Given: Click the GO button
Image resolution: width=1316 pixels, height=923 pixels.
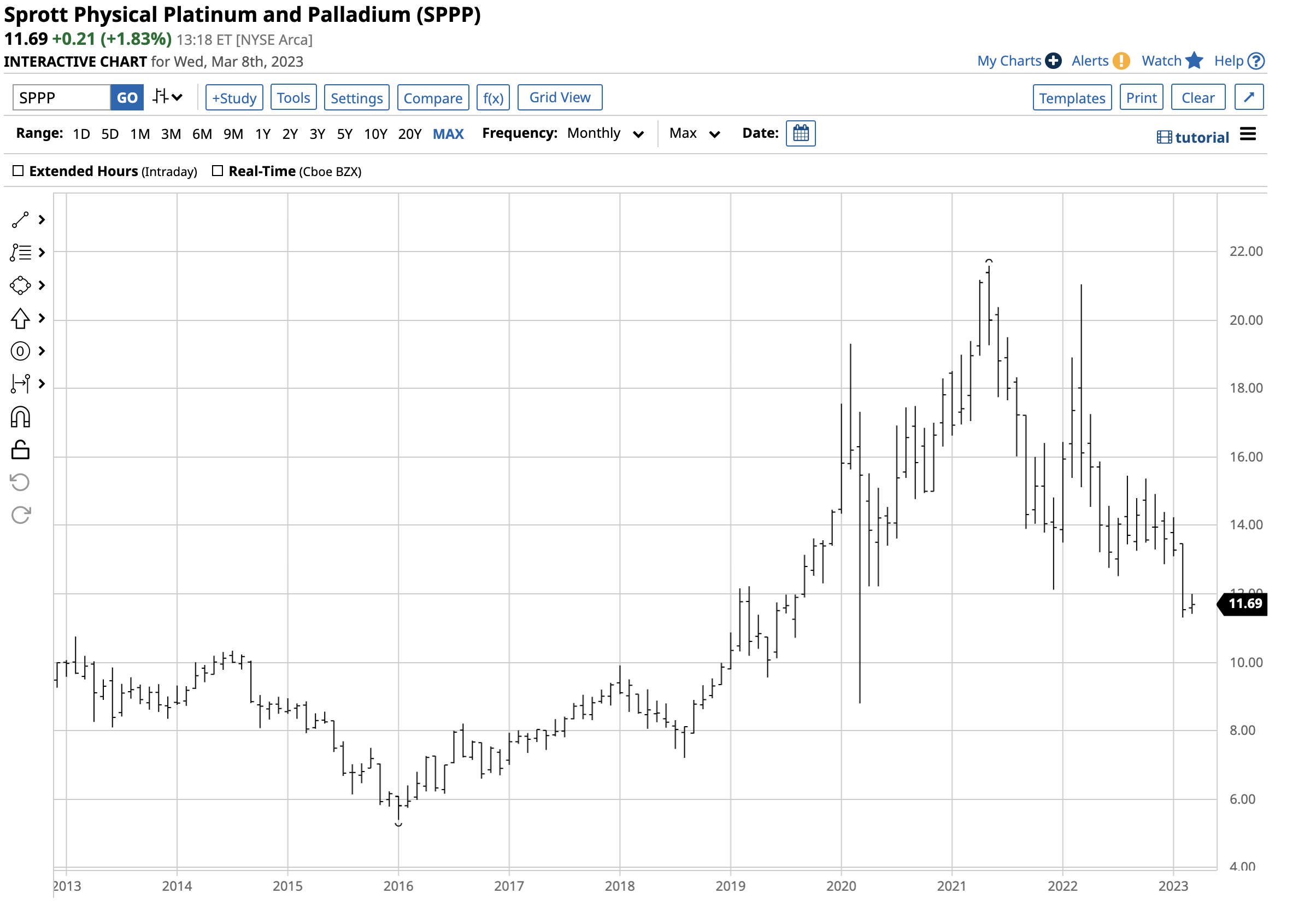Looking at the screenshot, I should pos(127,97).
